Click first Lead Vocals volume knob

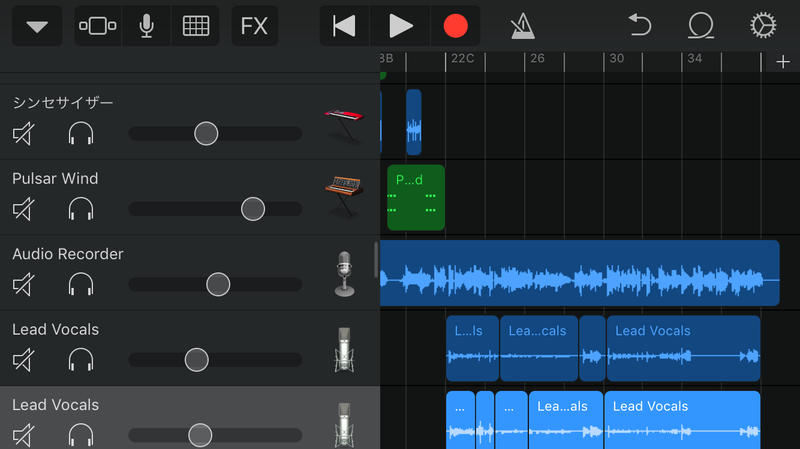pos(196,360)
